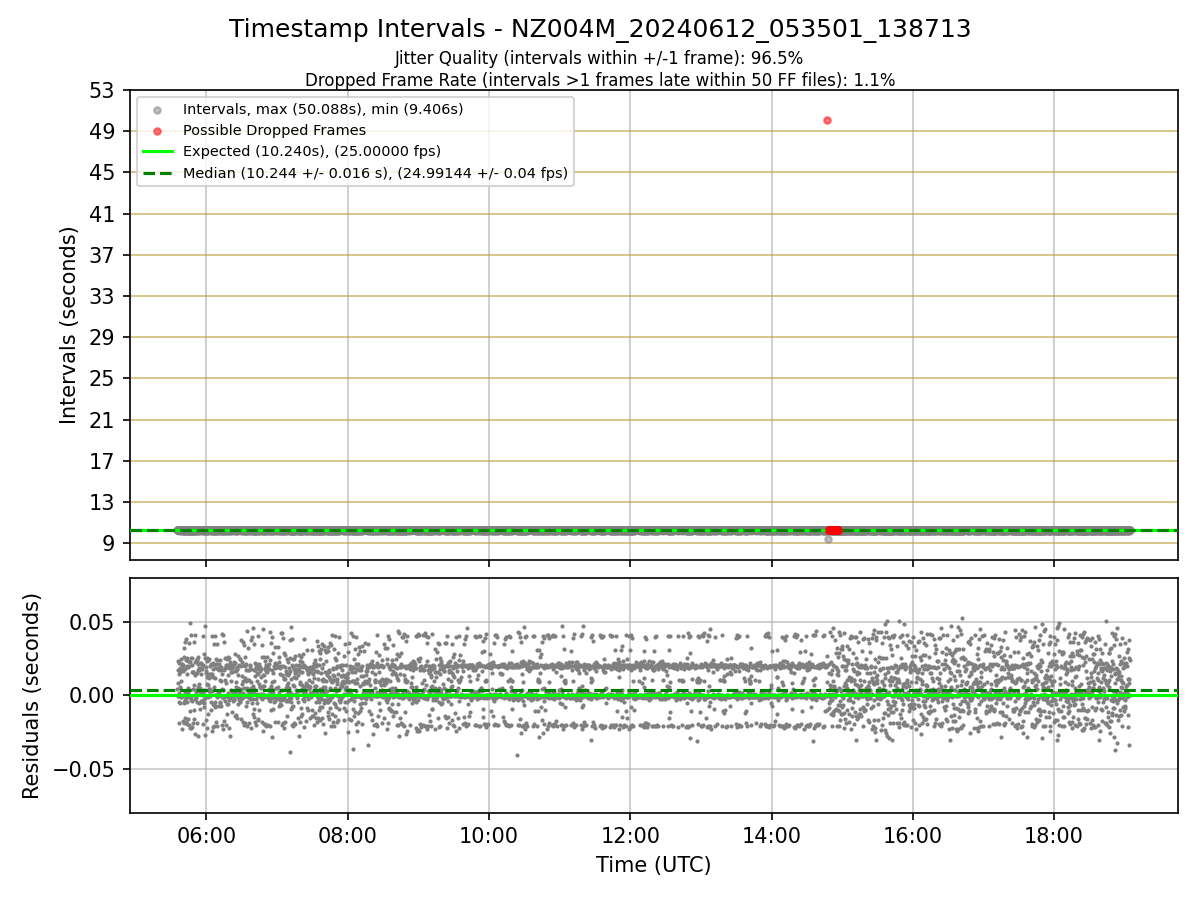Click the 18:00 x-axis tick label
Image resolution: width=1200 pixels, height=900 pixels.
[x=1054, y=836]
